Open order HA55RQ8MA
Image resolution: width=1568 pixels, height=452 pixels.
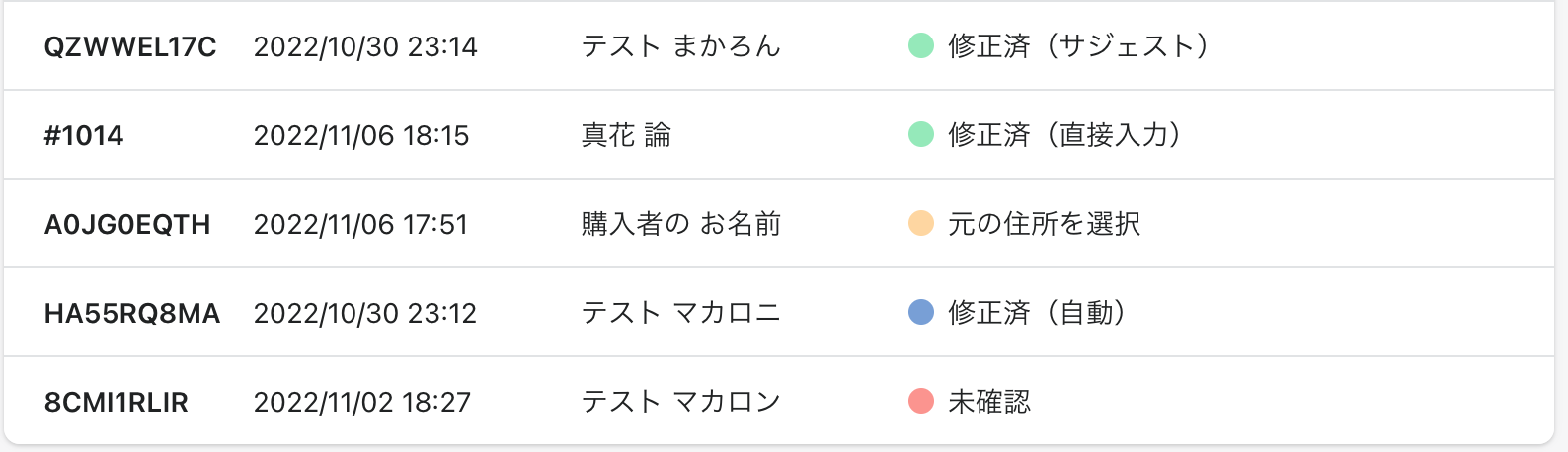click(132, 313)
